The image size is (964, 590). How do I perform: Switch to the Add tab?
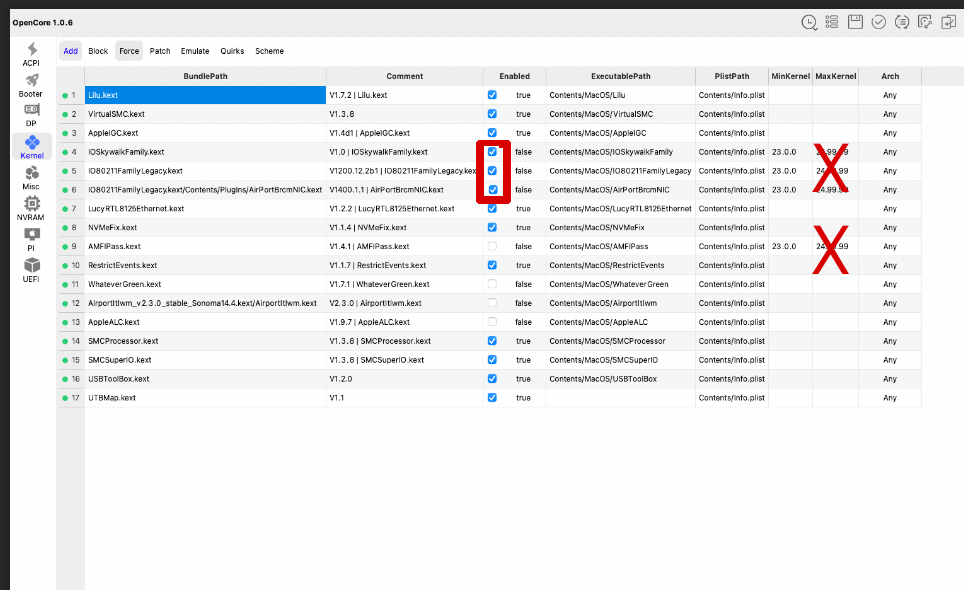71,51
